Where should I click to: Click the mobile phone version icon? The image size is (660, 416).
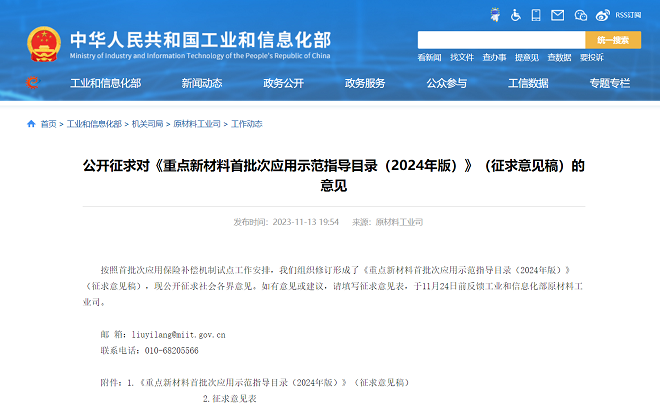[537, 15]
